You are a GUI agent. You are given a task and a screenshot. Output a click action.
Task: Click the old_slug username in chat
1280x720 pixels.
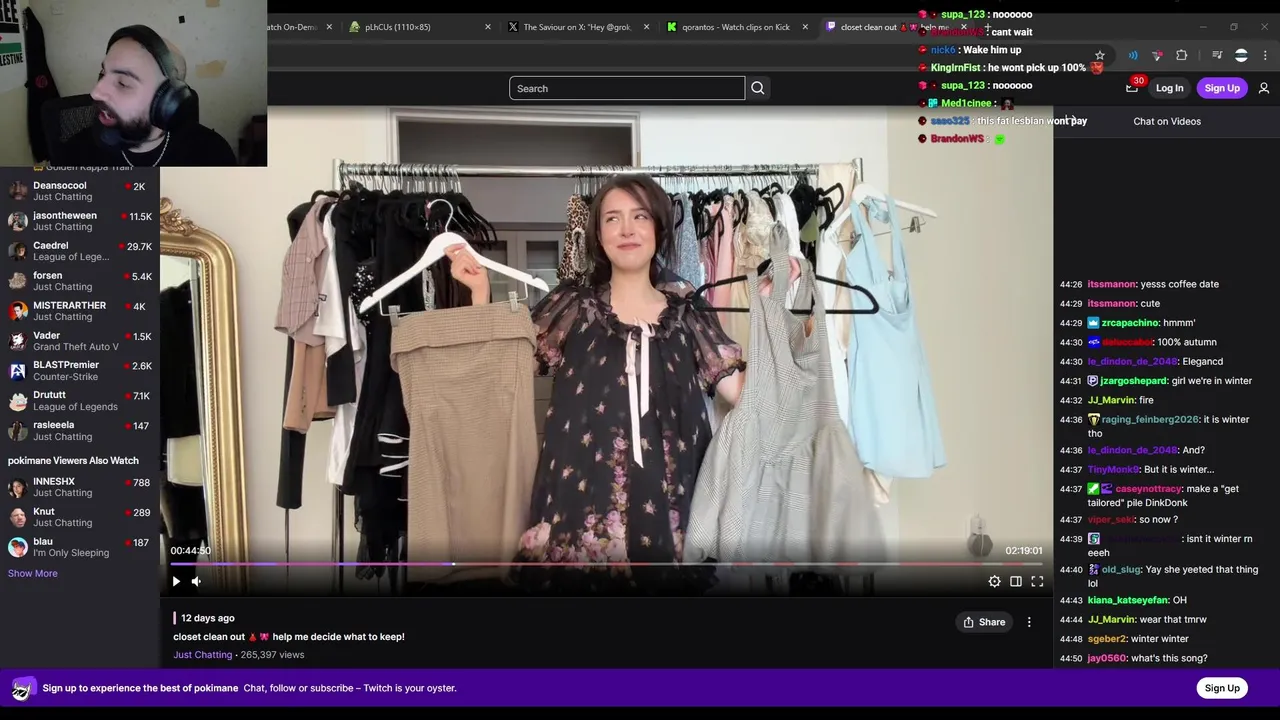point(1121,570)
